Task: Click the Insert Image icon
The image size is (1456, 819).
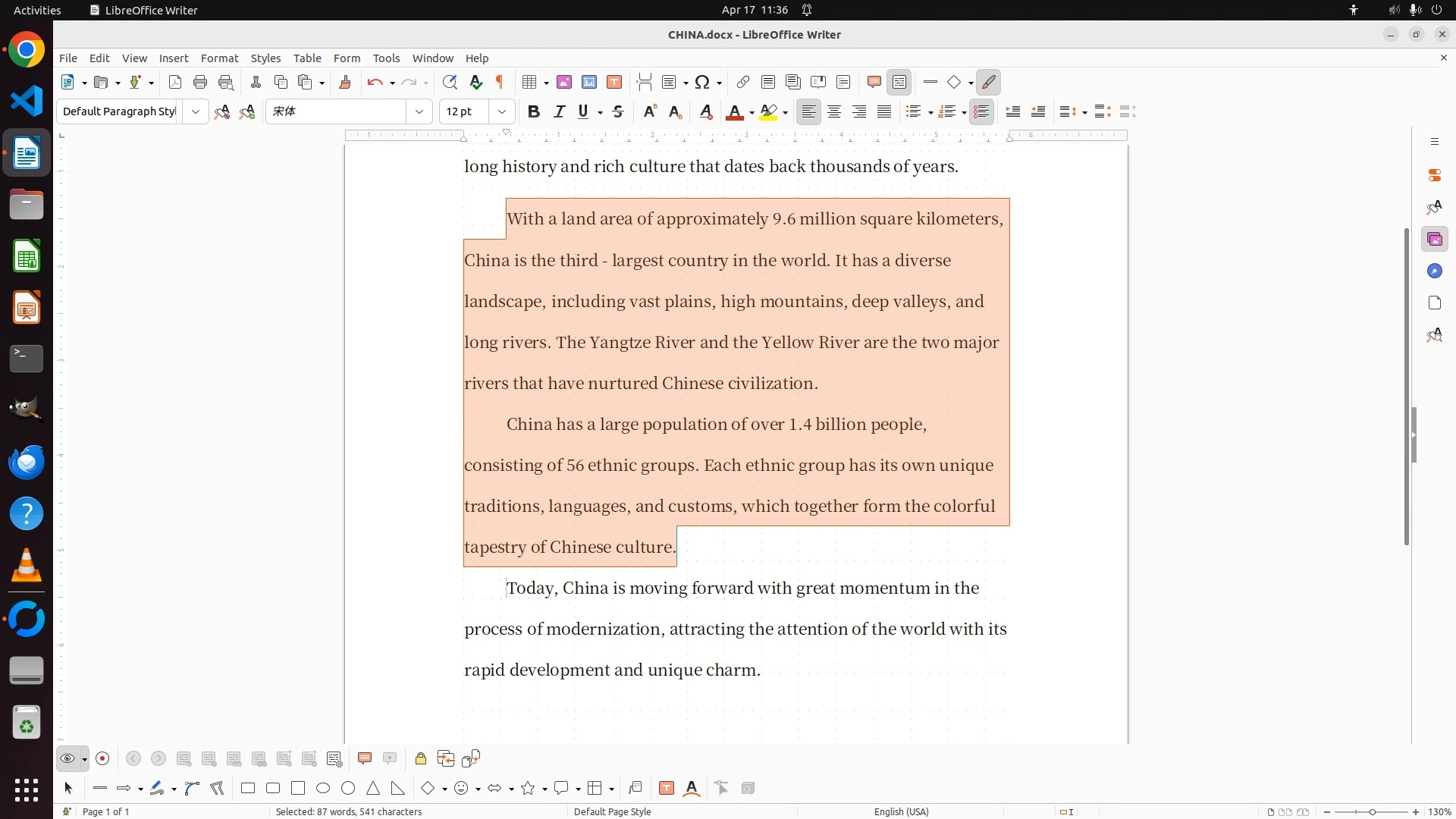Action: (564, 82)
